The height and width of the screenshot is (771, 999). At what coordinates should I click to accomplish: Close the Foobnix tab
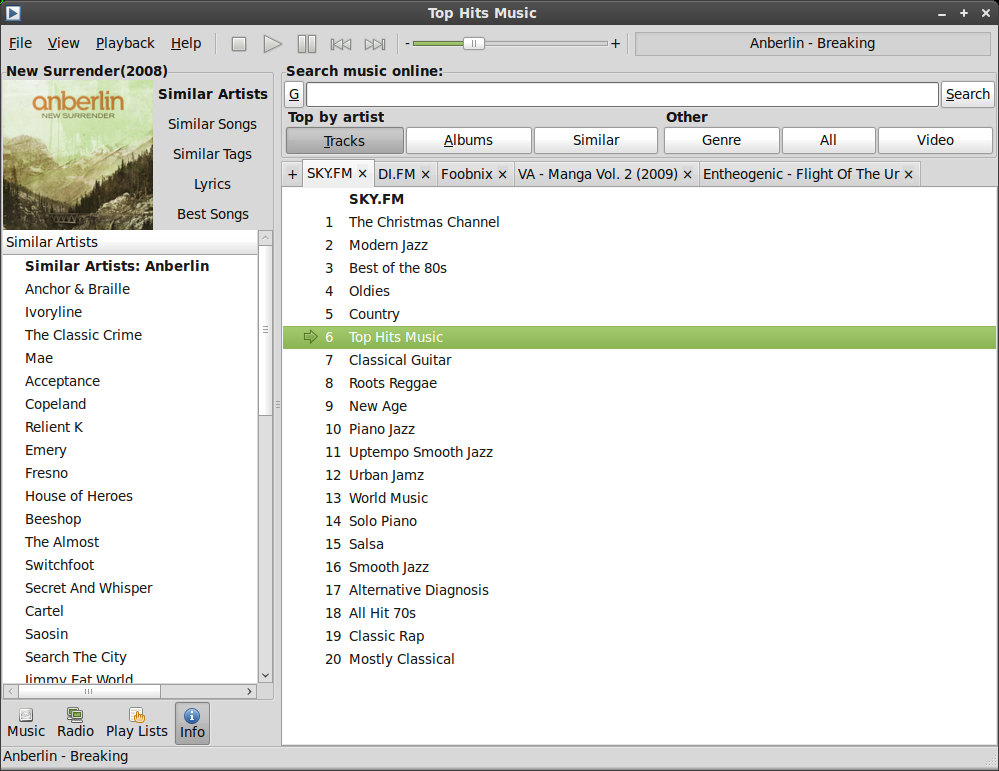[x=503, y=174]
